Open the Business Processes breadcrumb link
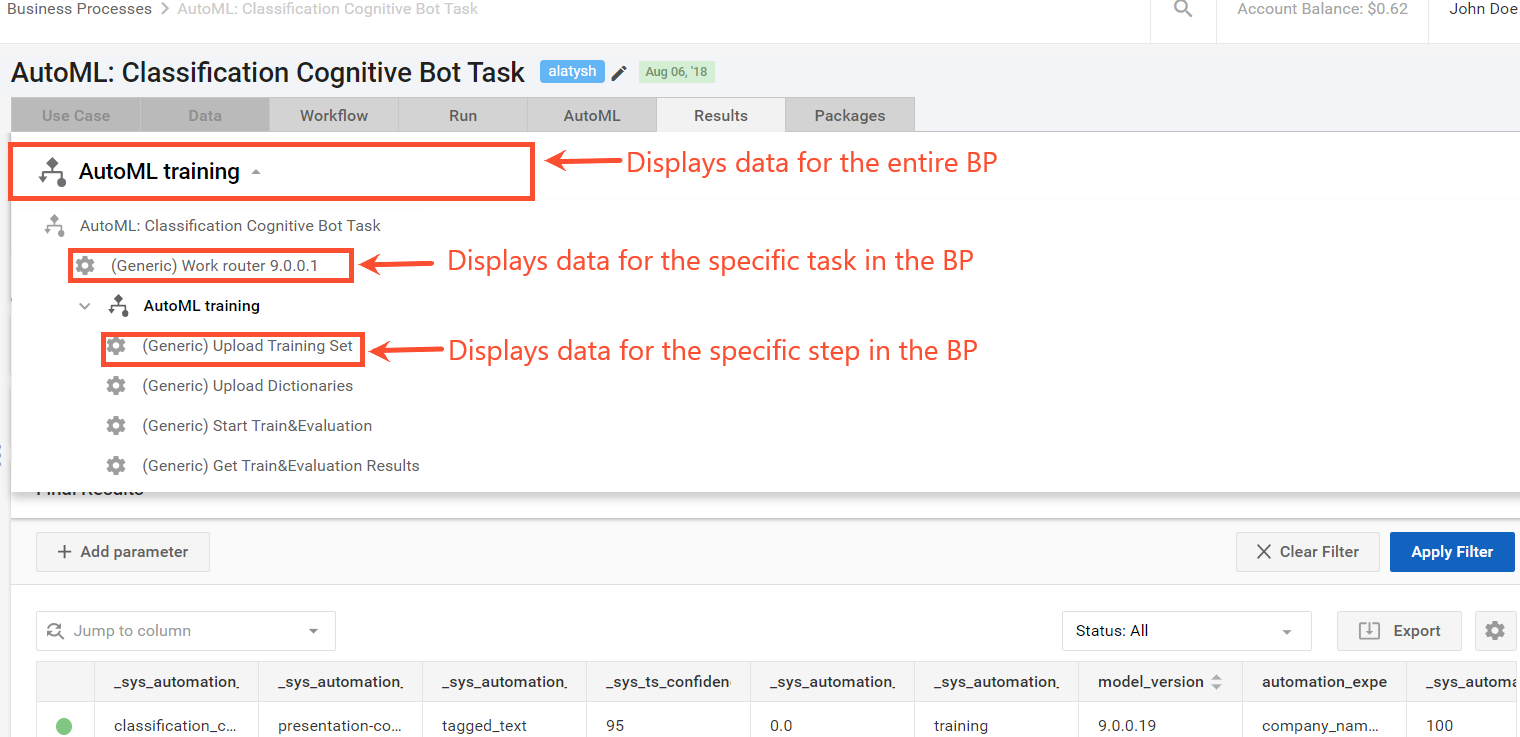 (79, 9)
